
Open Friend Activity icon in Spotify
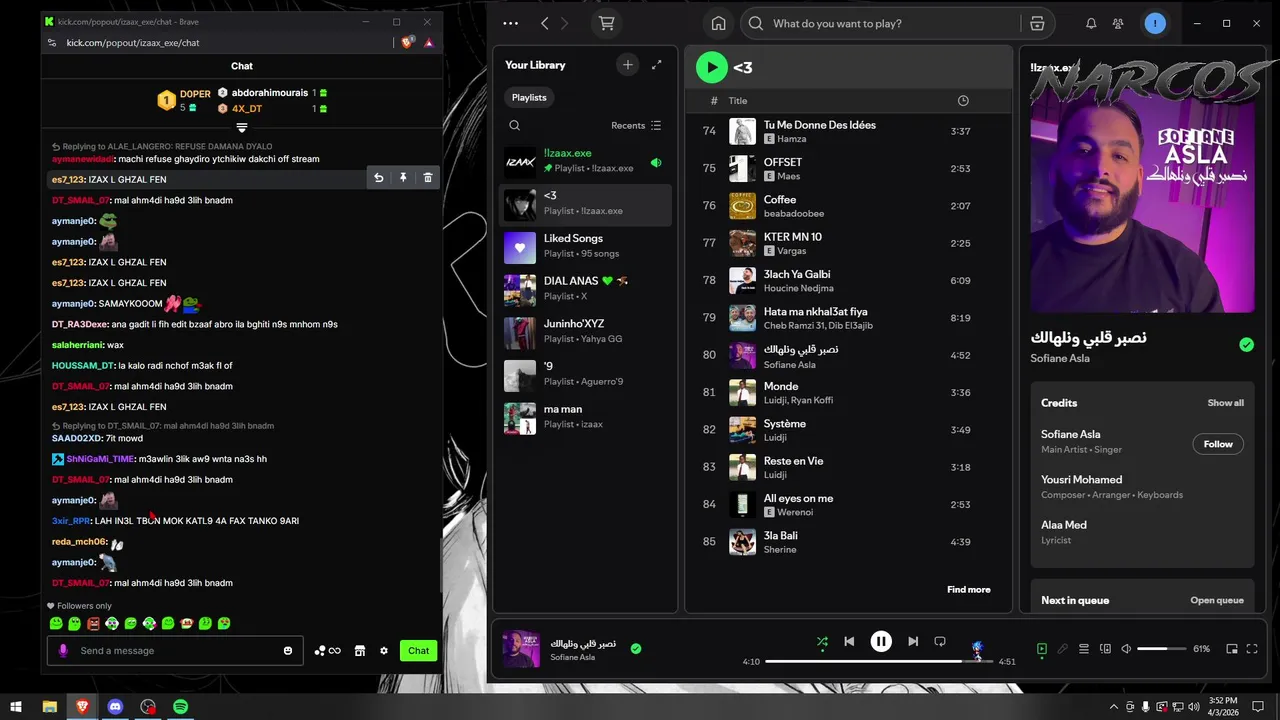[1118, 23]
